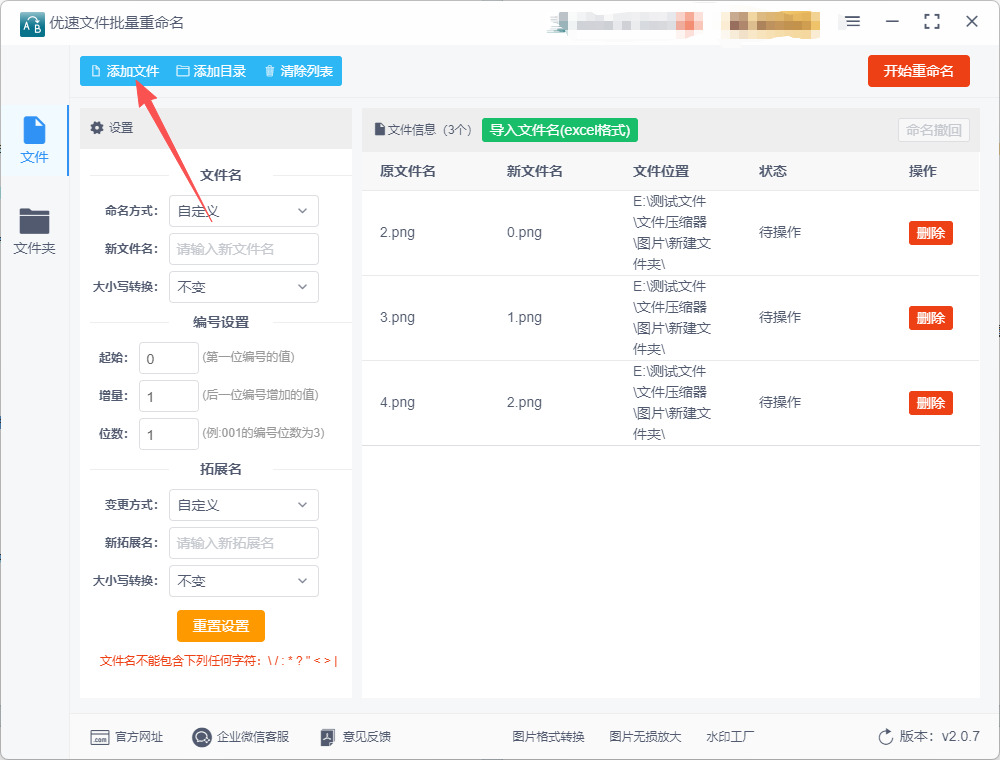Screen dimensions: 1000x760
Task: Start renaming with 开始重命名 button
Action: [918, 71]
